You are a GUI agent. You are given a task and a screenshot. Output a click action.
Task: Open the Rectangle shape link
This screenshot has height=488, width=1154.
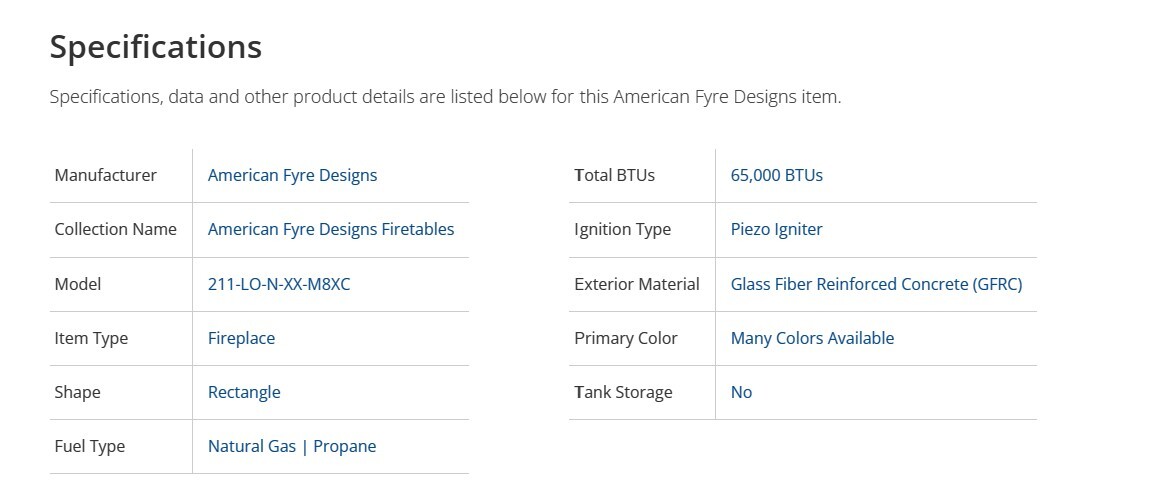pyautogui.click(x=244, y=392)
